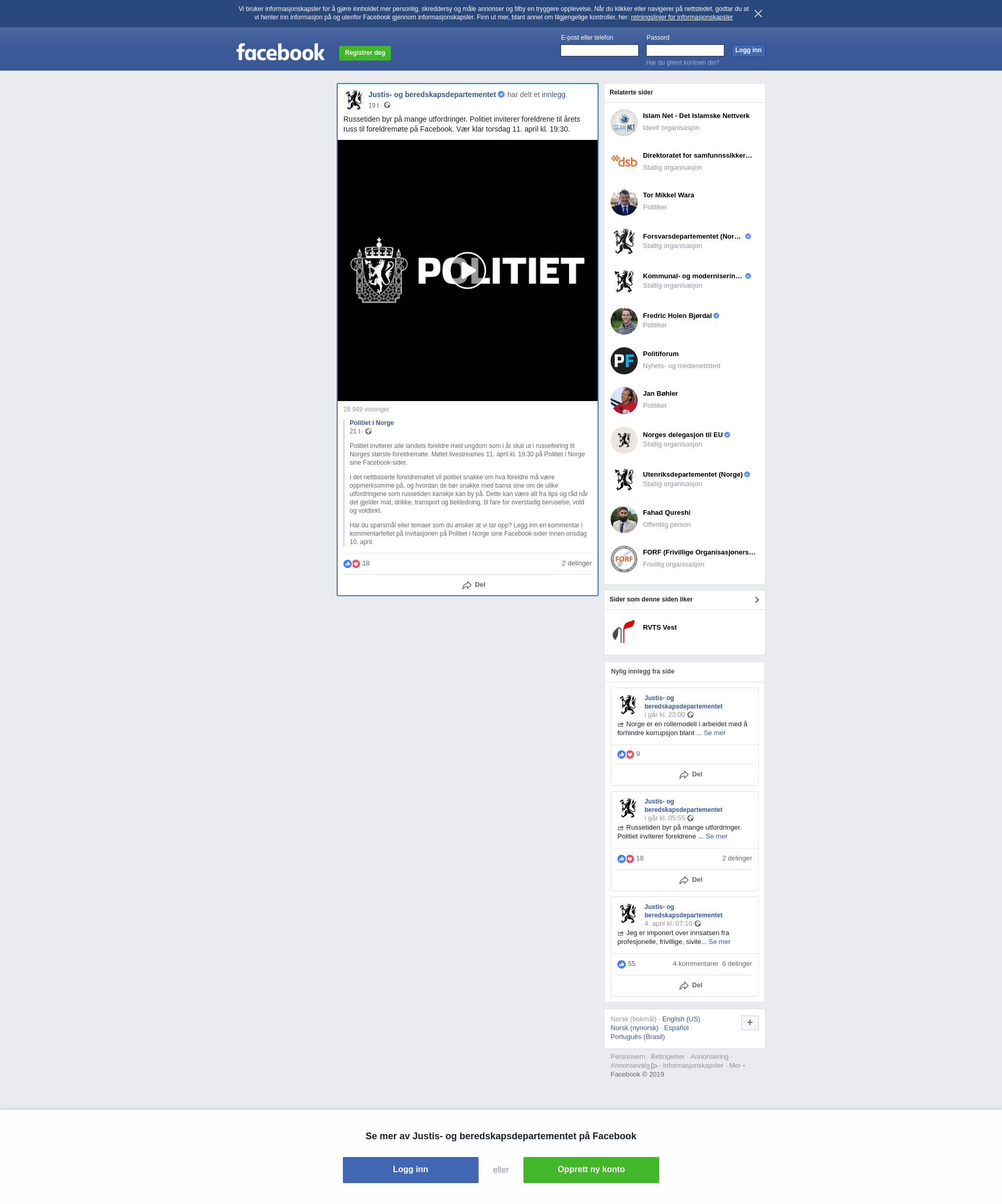
Task: Expand Sider som denne siden liker
Action: [x=757, y=600]
